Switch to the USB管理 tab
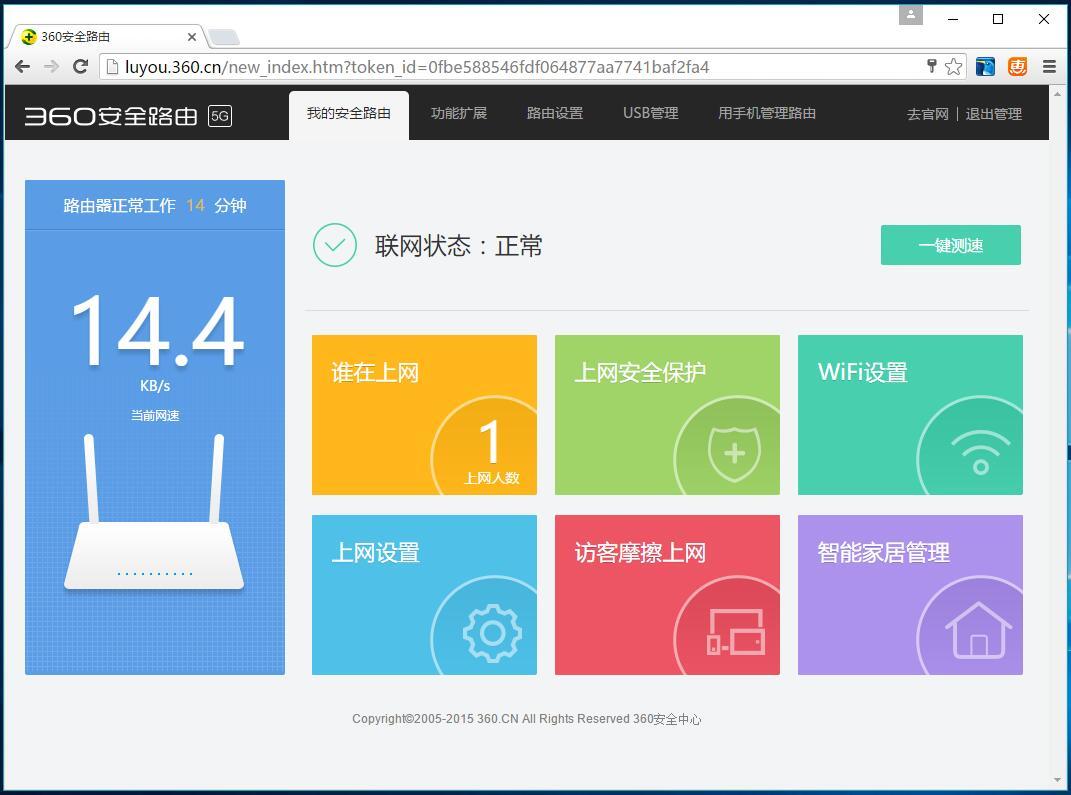The height and width of the screenshot is (795, 1071). point(650,113)
